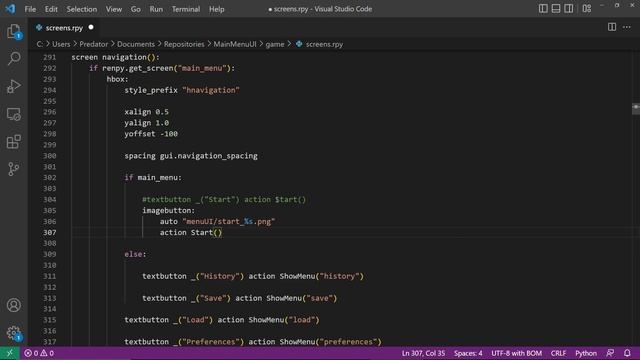Click the screens.rpy breadcrumb segment
Image resolution: width=640 pixels, height=360 pixels.
324,44
